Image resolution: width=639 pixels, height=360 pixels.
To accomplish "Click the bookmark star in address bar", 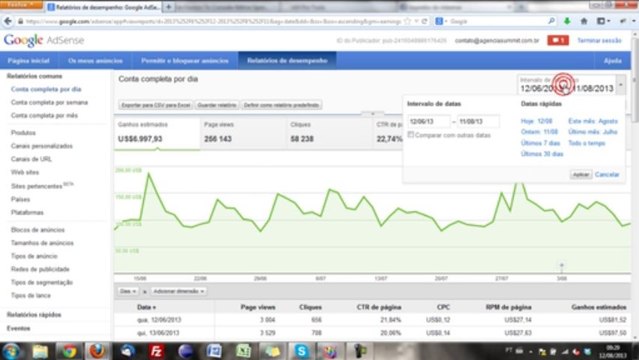I will pos(407,21).
